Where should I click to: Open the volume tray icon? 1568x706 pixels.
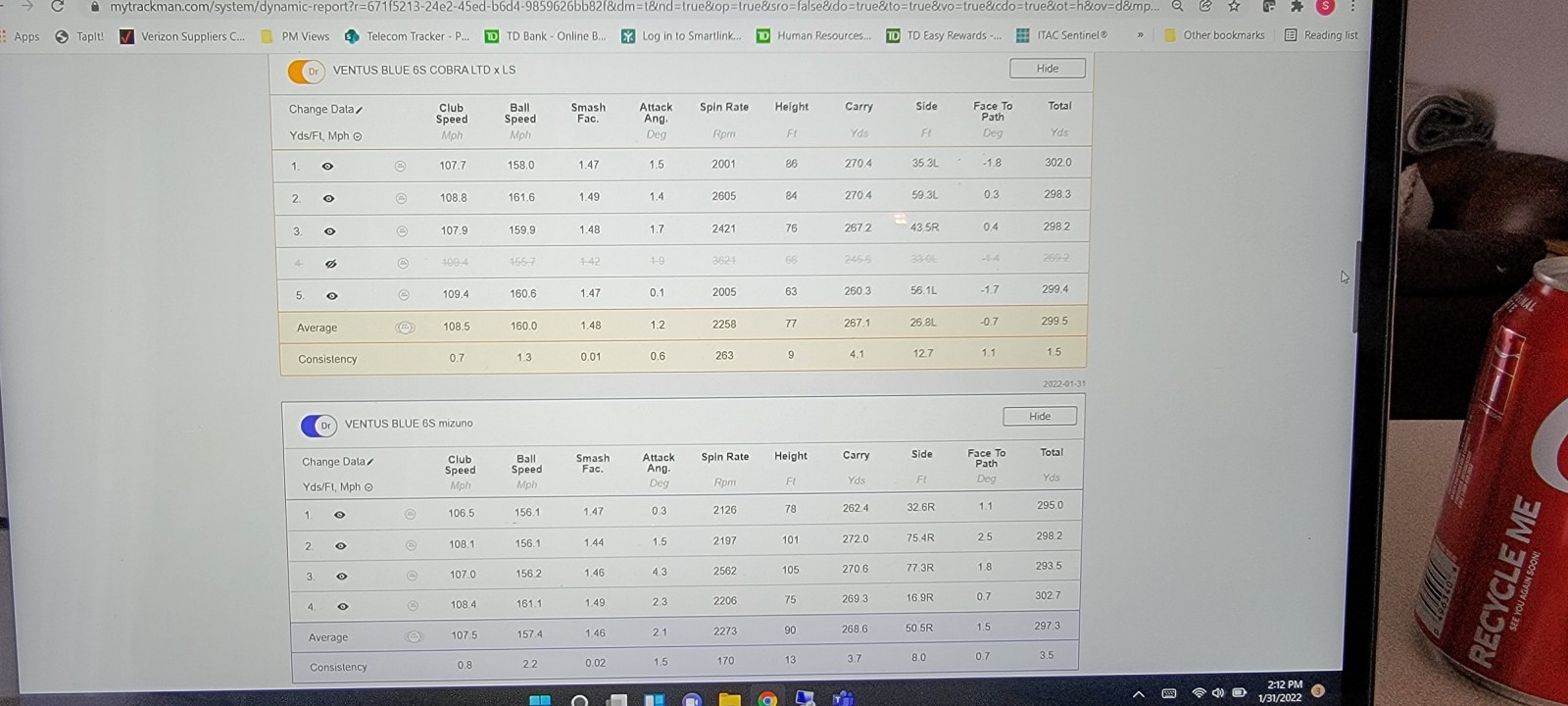point(1218,692)
